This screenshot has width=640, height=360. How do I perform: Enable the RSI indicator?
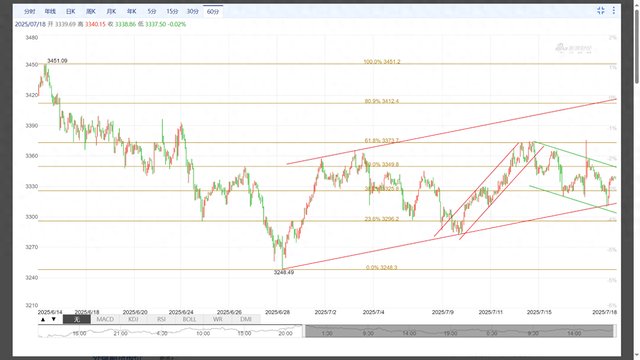coord(161,319)
